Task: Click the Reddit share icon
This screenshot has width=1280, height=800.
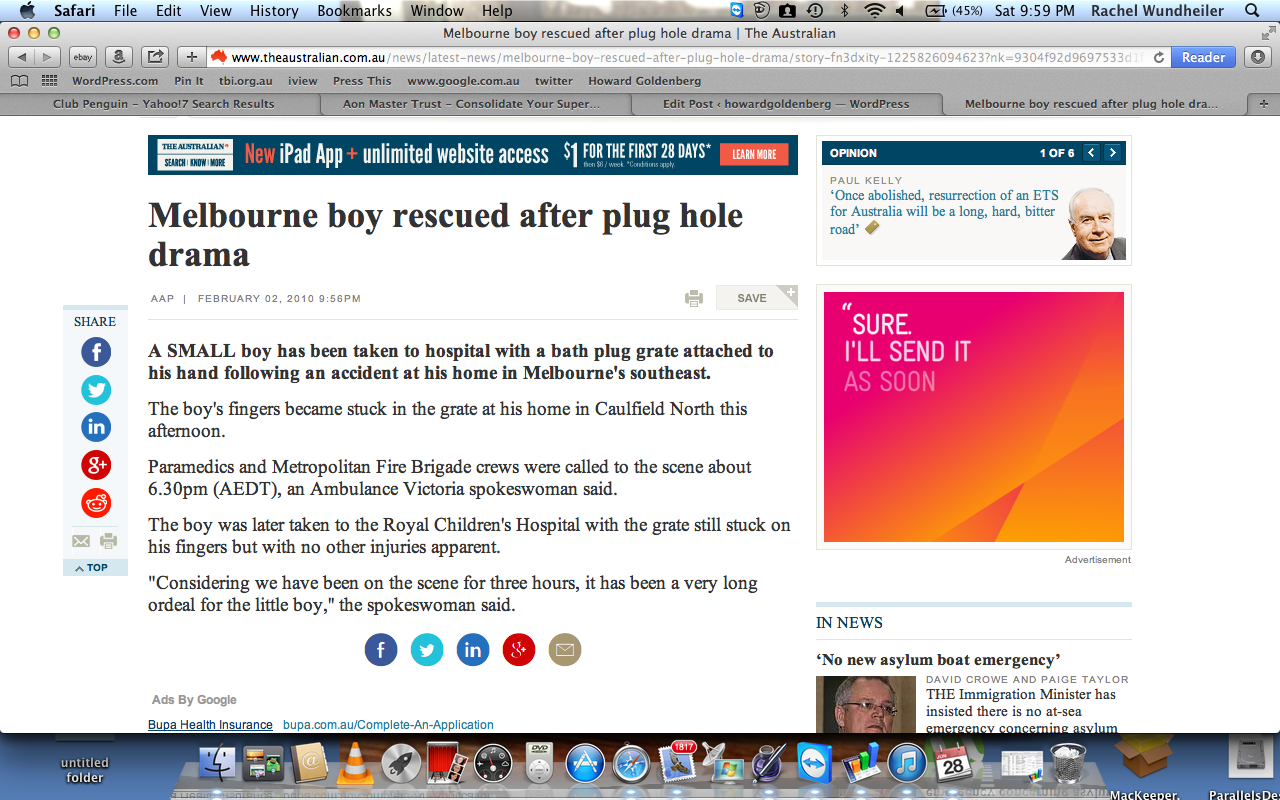Action: [96, 503]
